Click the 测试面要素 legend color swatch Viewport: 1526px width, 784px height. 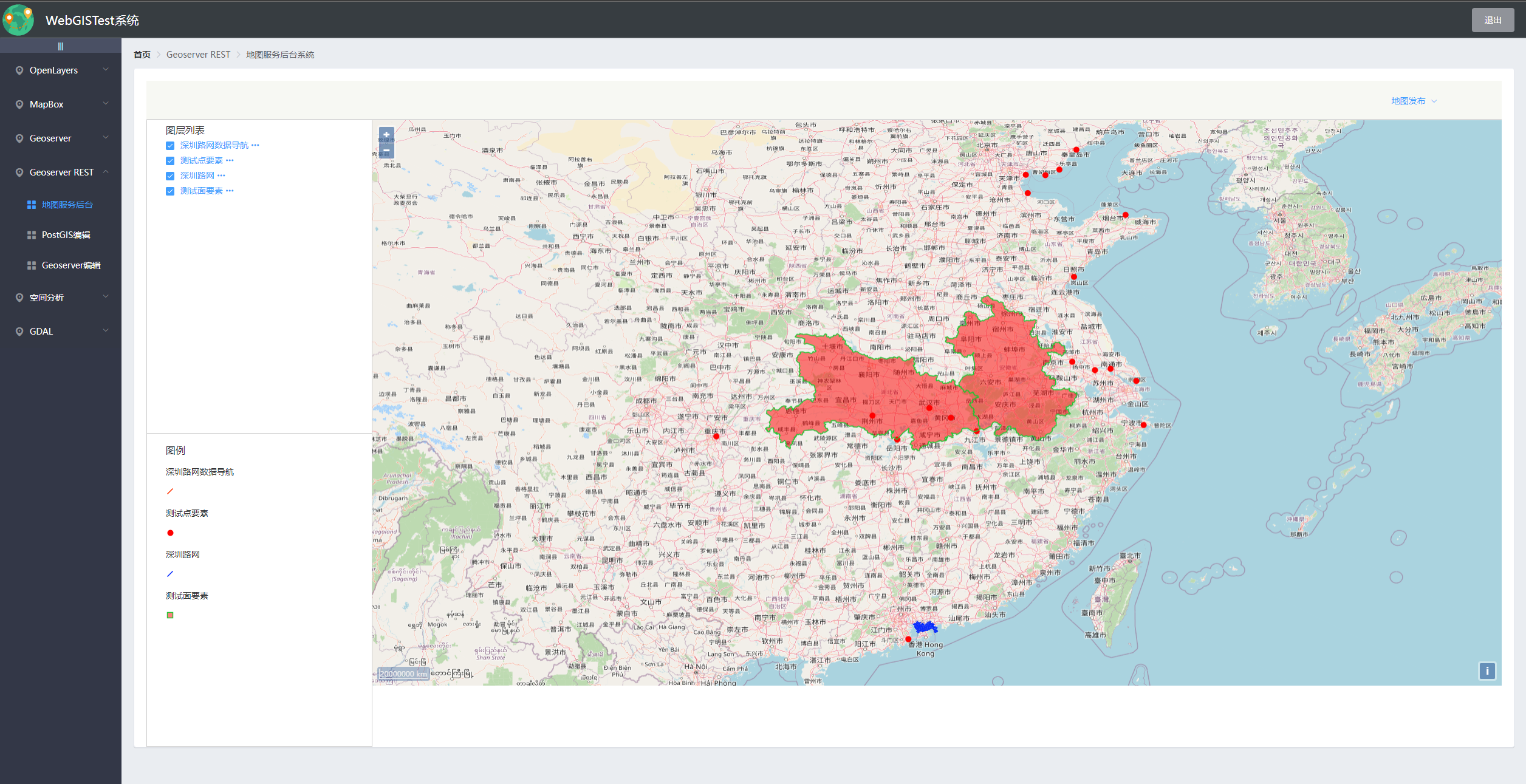click(170, 615)
